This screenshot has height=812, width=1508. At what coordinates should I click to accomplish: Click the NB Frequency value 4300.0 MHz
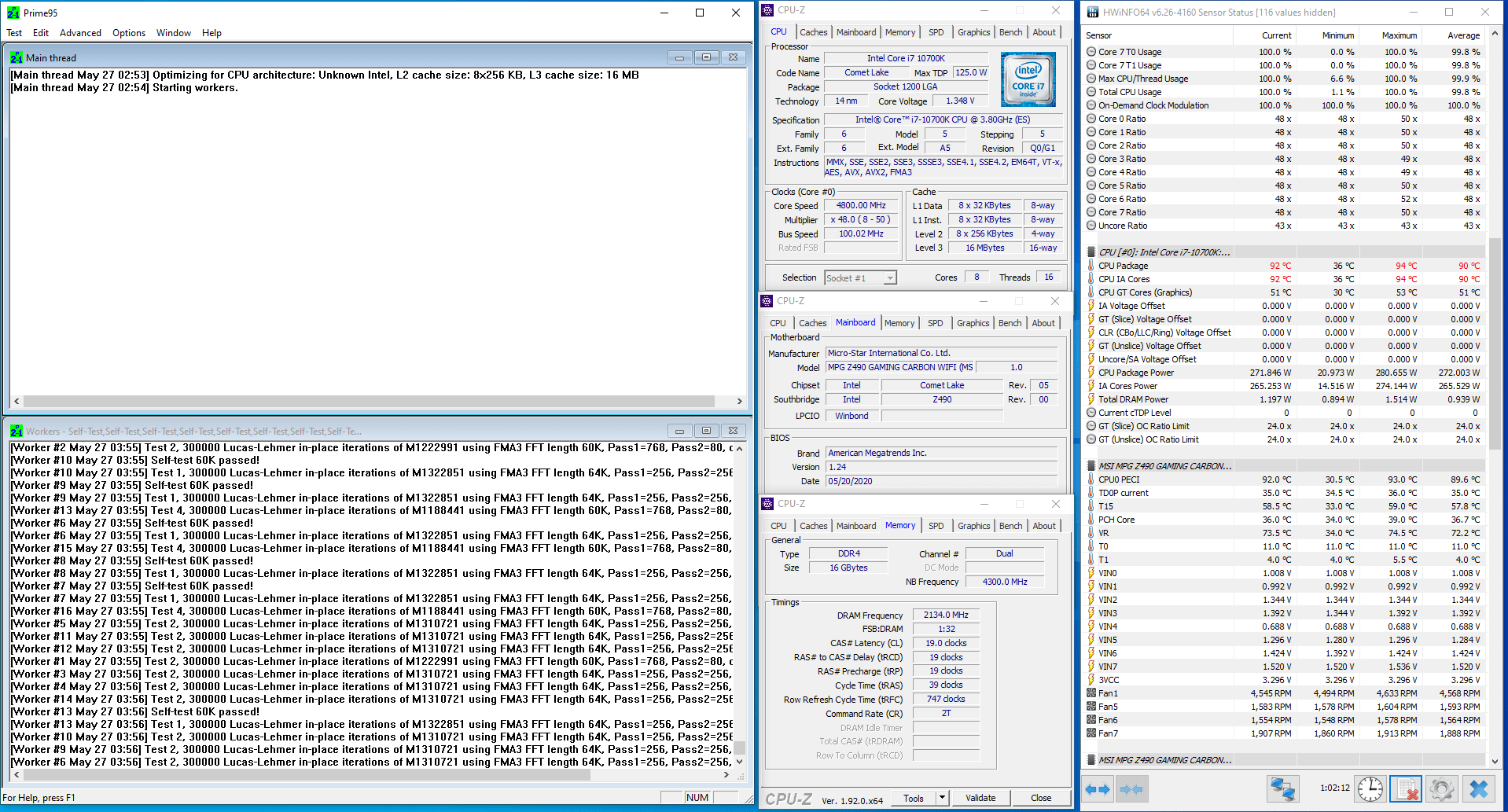click(1005, 582)
